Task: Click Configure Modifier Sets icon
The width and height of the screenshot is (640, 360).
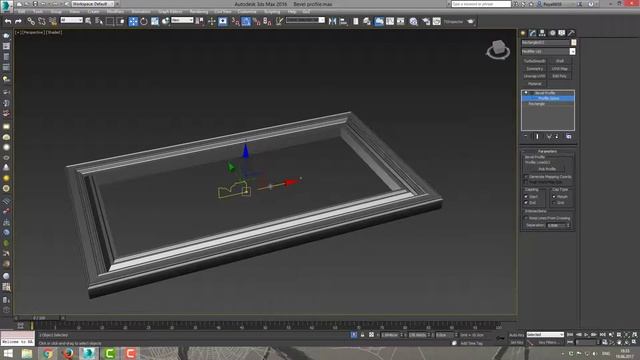Action: pyautogui.click(x=569, y=136)
